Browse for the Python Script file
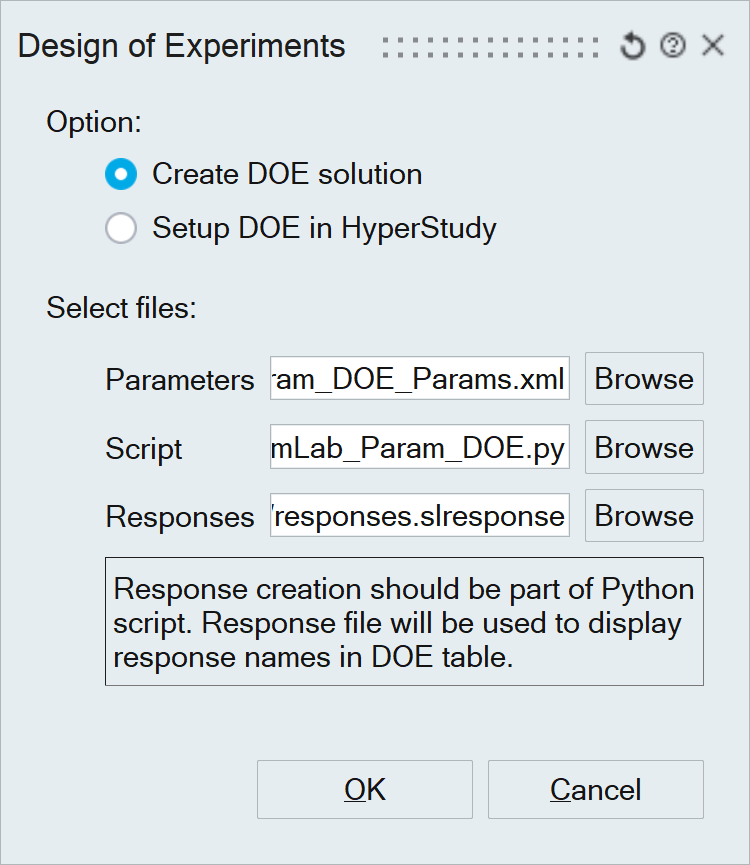 644,448
